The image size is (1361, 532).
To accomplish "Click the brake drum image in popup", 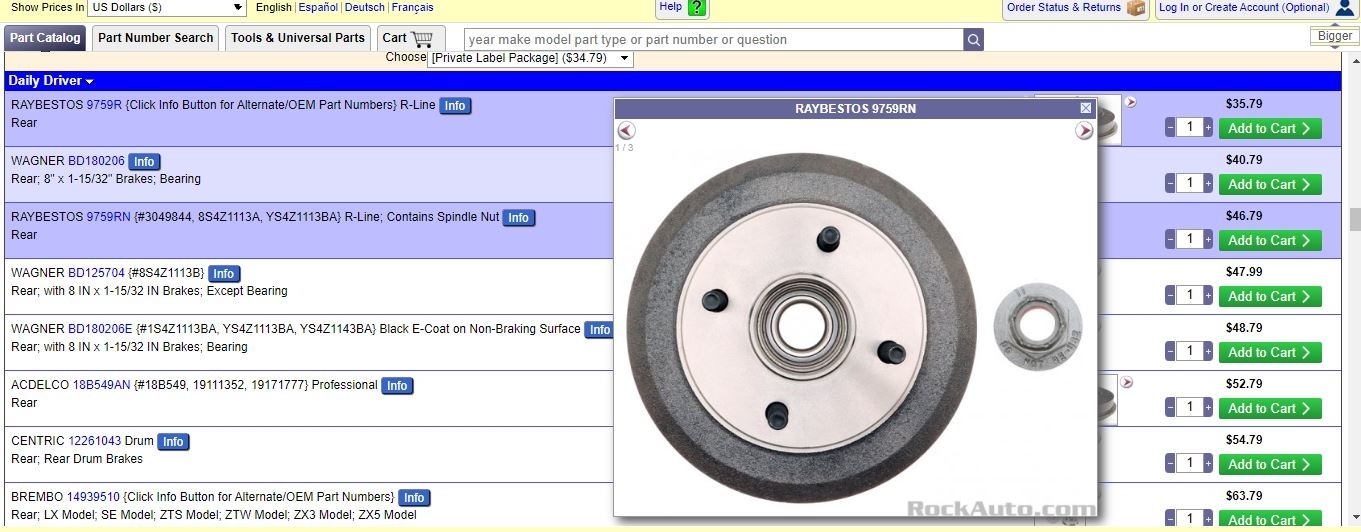I will point(802,328).
